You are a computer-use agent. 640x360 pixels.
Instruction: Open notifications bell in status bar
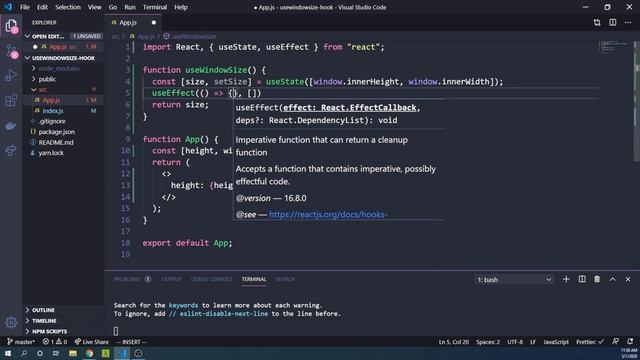click(630, 342)
